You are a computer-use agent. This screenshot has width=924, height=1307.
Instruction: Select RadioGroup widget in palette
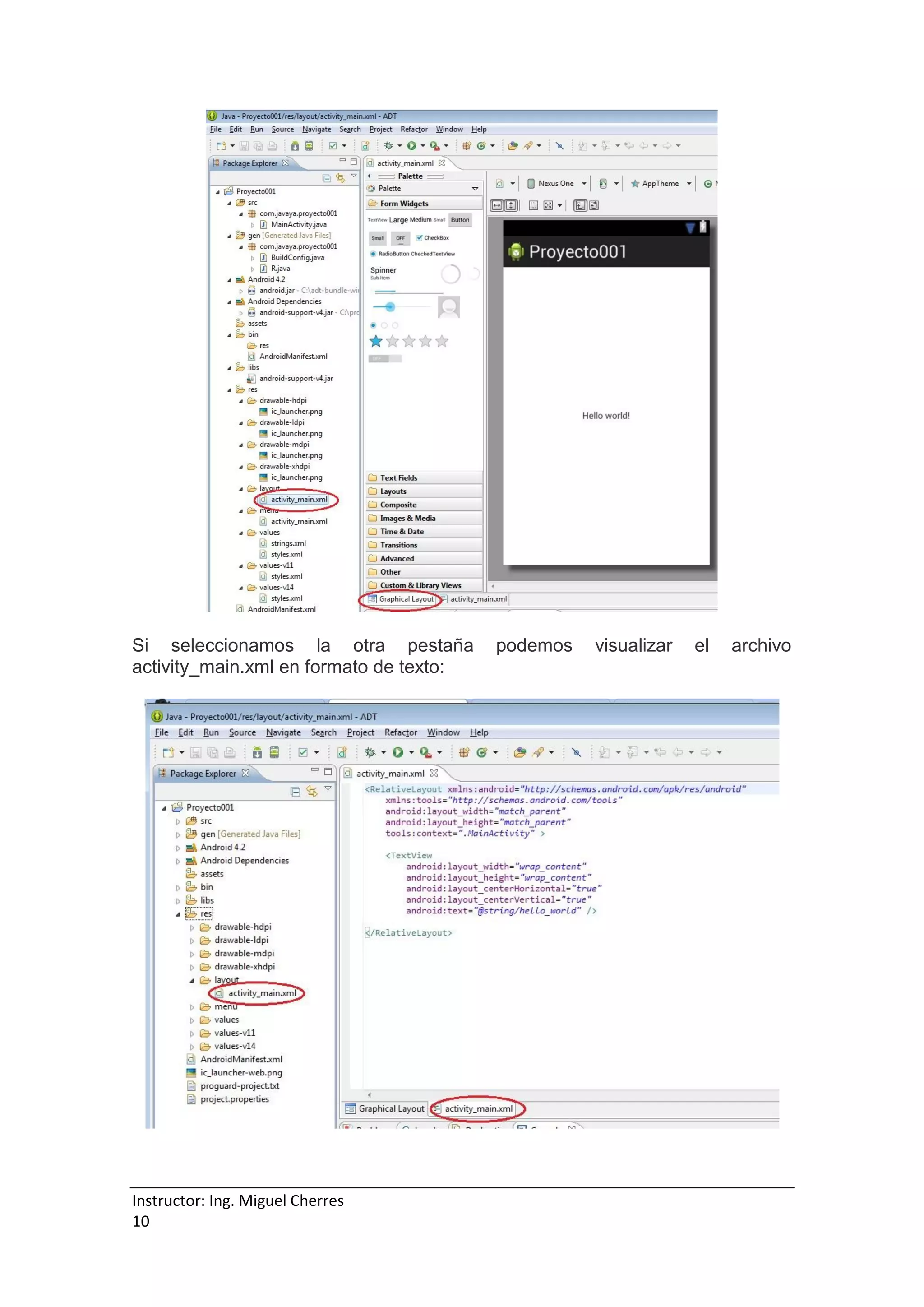(384, 325)
